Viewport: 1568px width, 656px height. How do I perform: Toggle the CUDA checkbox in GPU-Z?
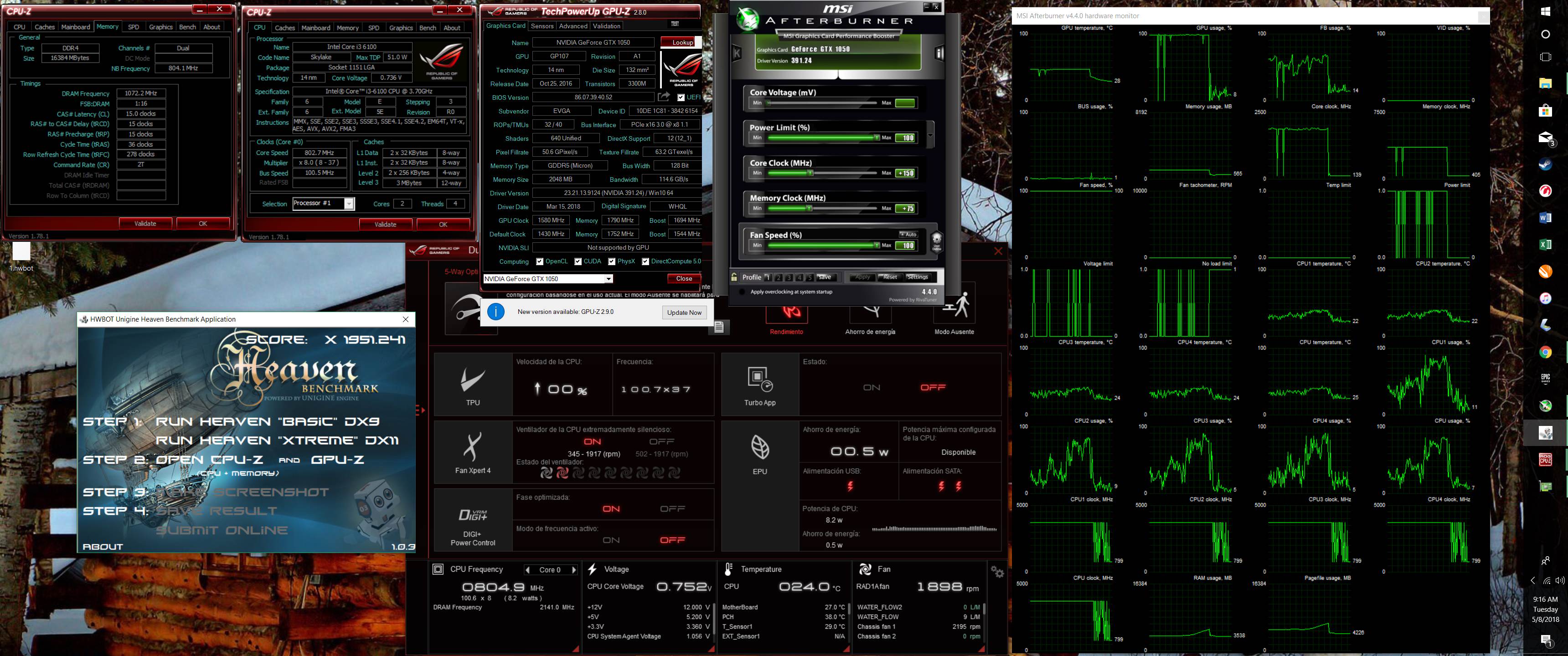[x=578, y=261]
